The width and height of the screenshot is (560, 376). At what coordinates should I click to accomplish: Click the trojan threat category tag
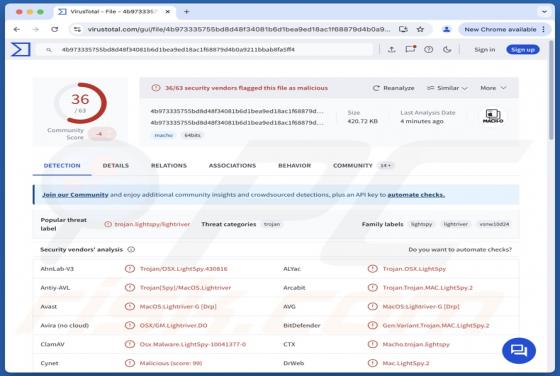tap(272, 224)
